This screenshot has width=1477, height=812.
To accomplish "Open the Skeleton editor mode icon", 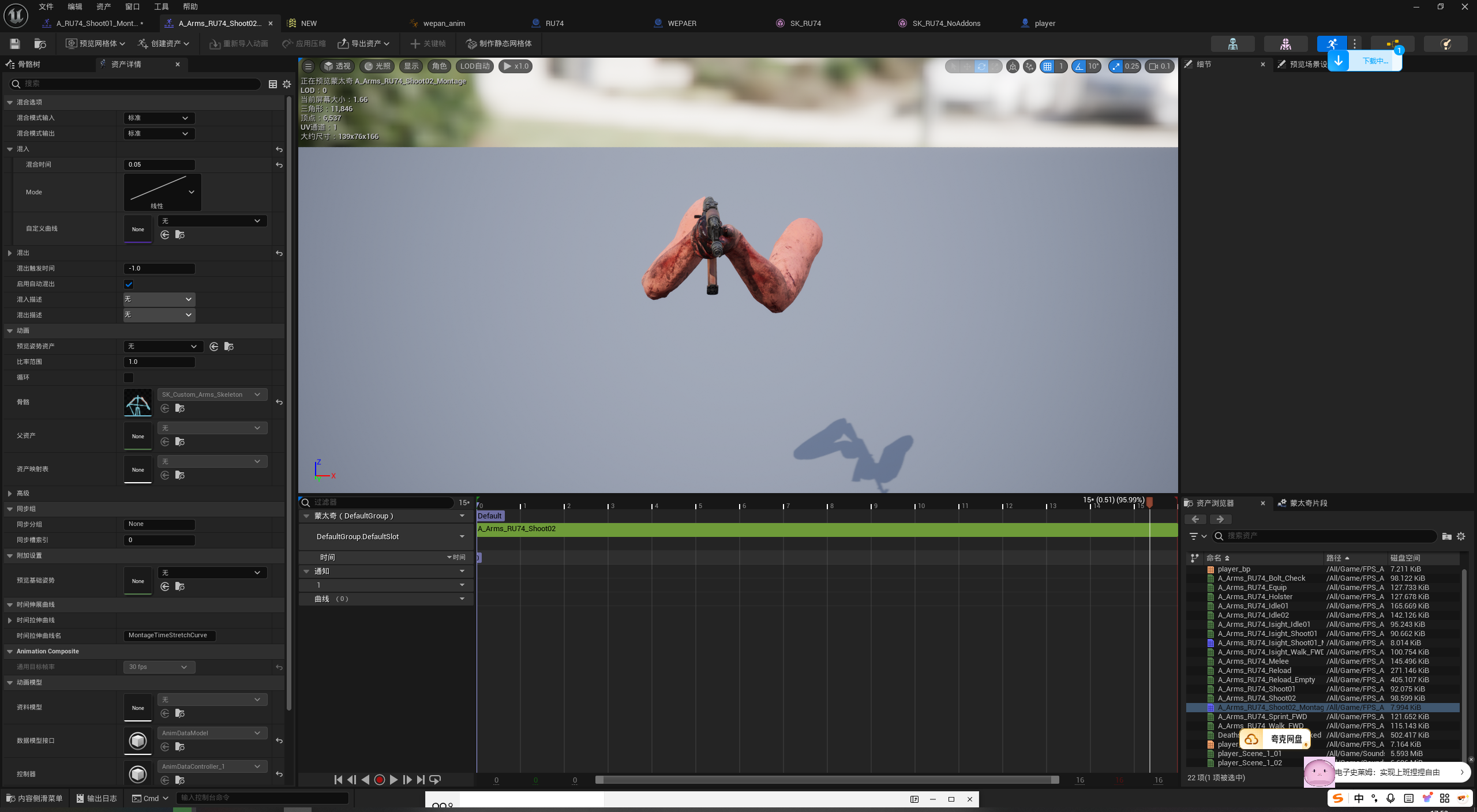I will tap(1233, 44).
